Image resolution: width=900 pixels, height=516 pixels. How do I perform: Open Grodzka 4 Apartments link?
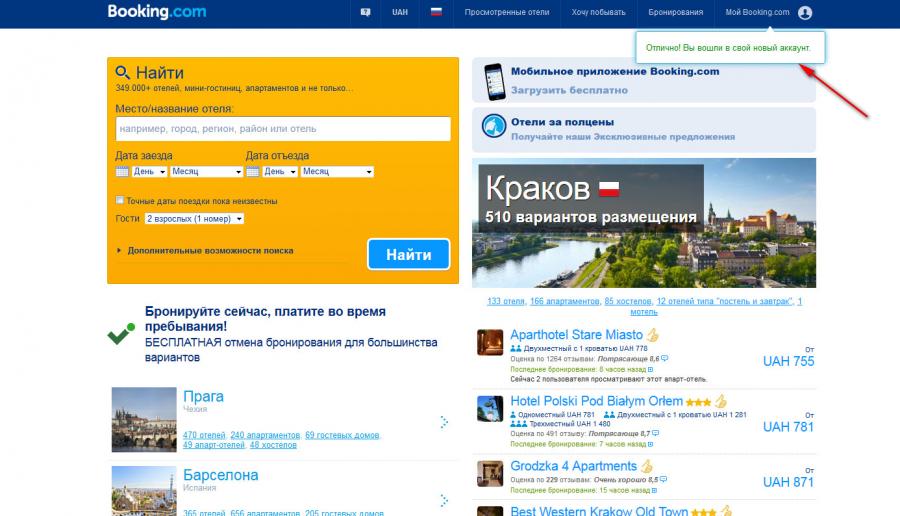573,465
